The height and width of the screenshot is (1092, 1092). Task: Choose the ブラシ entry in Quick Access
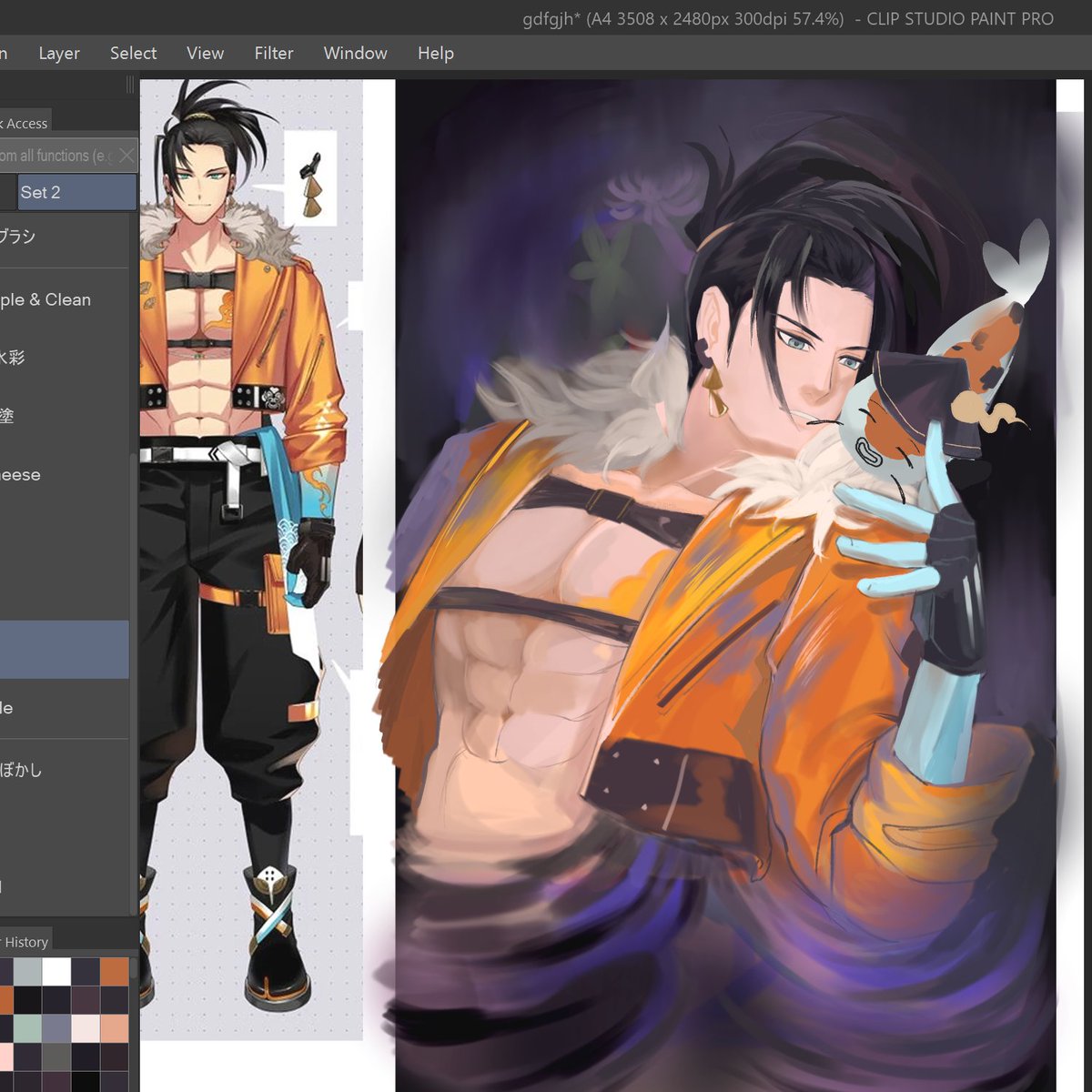pos(64,238)
